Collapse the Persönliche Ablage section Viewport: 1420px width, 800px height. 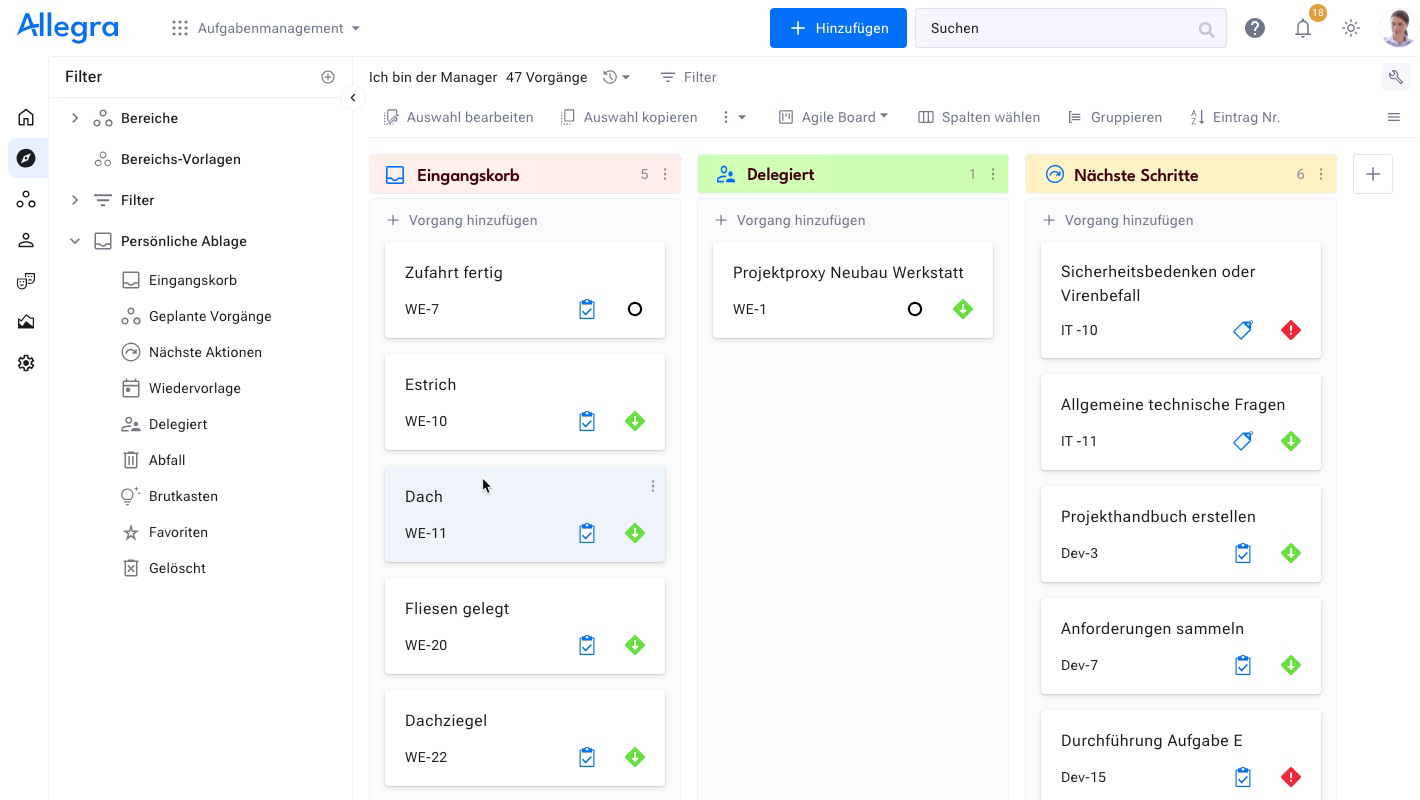(74, 241)
